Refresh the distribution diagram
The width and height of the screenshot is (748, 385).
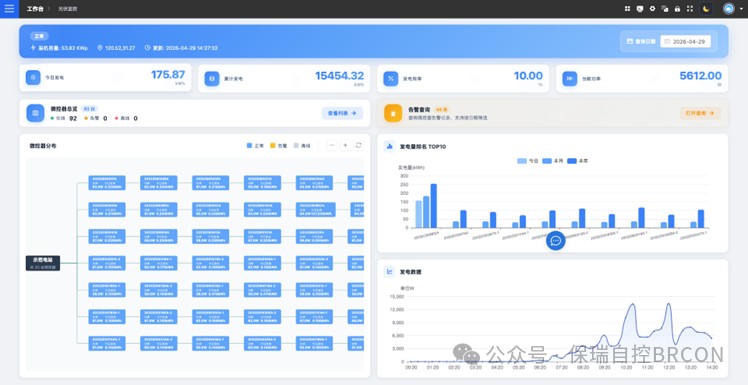358,145
